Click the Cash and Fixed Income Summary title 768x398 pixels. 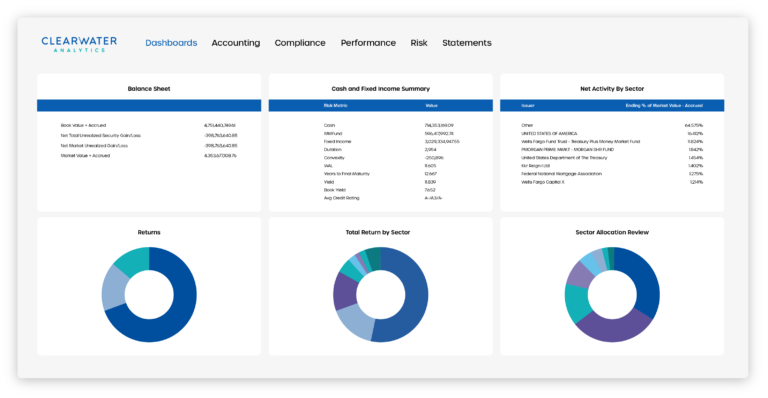tap(381, 89)
